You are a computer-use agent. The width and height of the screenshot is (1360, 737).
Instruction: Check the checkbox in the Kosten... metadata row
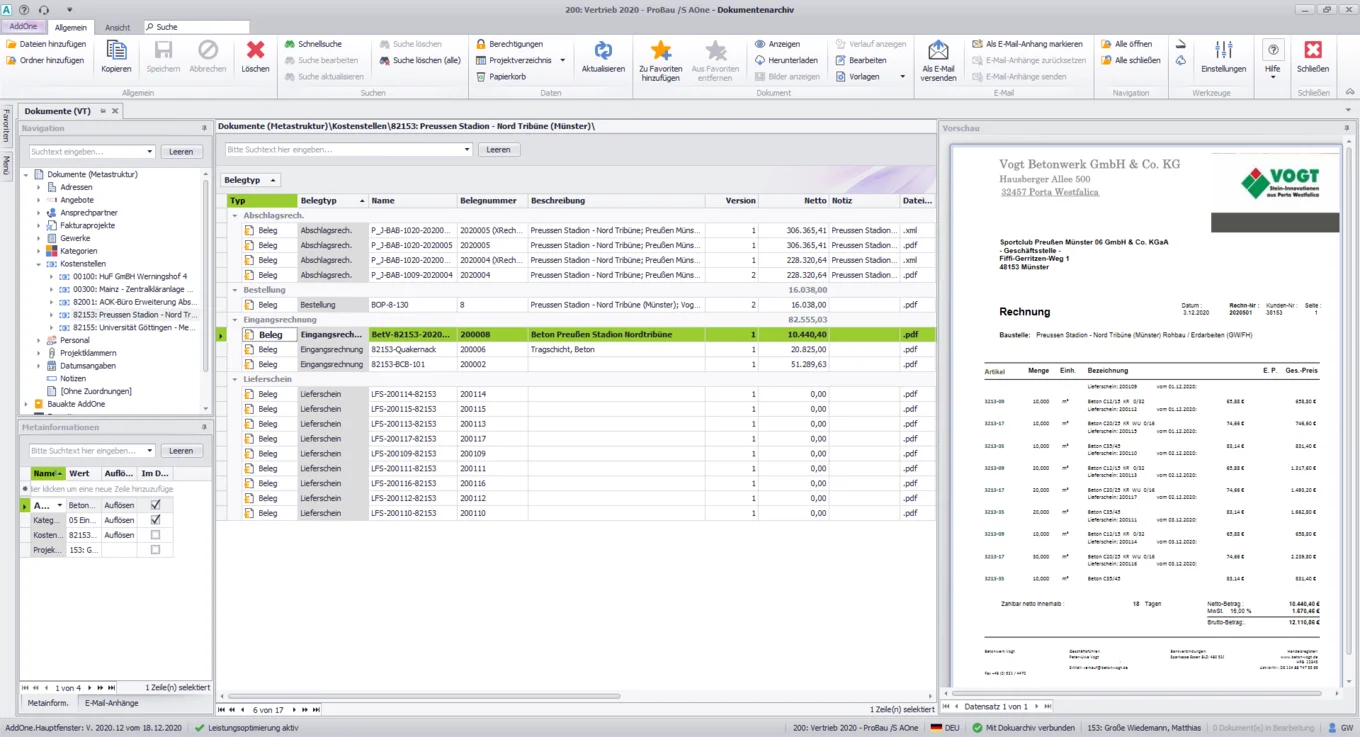pos(155,535)
